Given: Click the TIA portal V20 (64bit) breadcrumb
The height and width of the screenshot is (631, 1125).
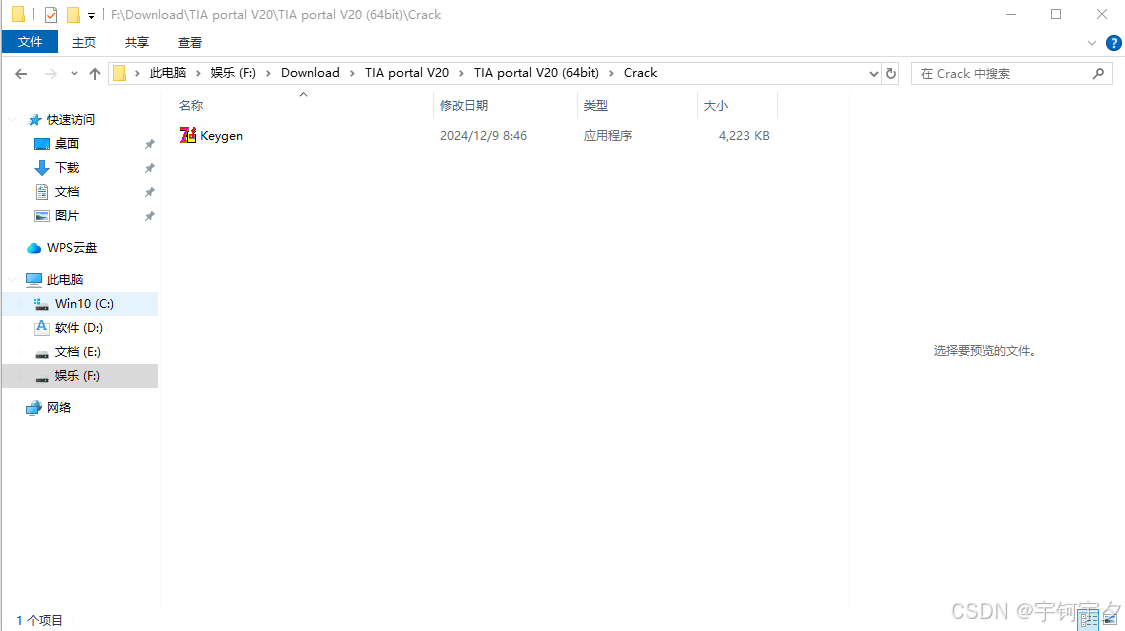Looking at the screenshot, I should coord(536,73).
